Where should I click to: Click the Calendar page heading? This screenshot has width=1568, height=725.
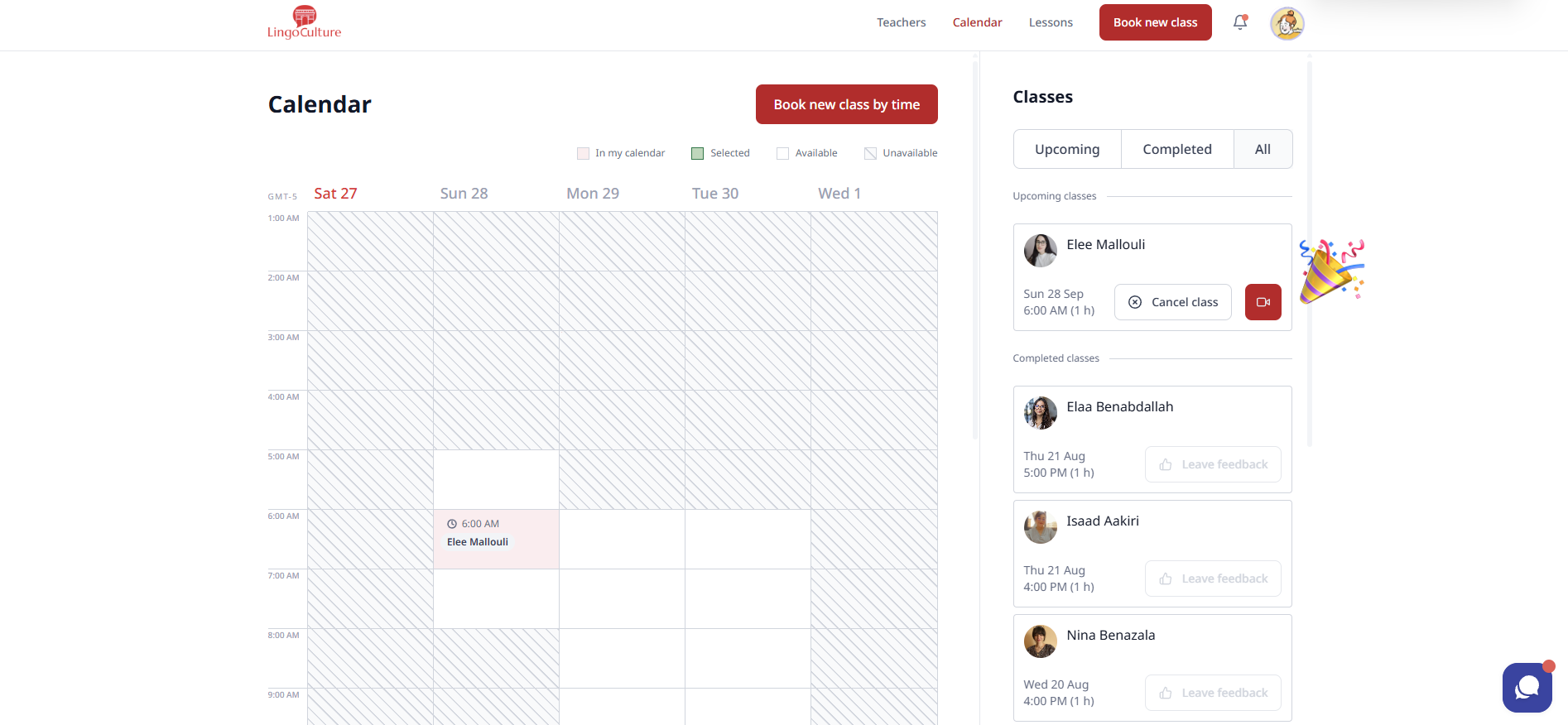[x=320, y=104]
